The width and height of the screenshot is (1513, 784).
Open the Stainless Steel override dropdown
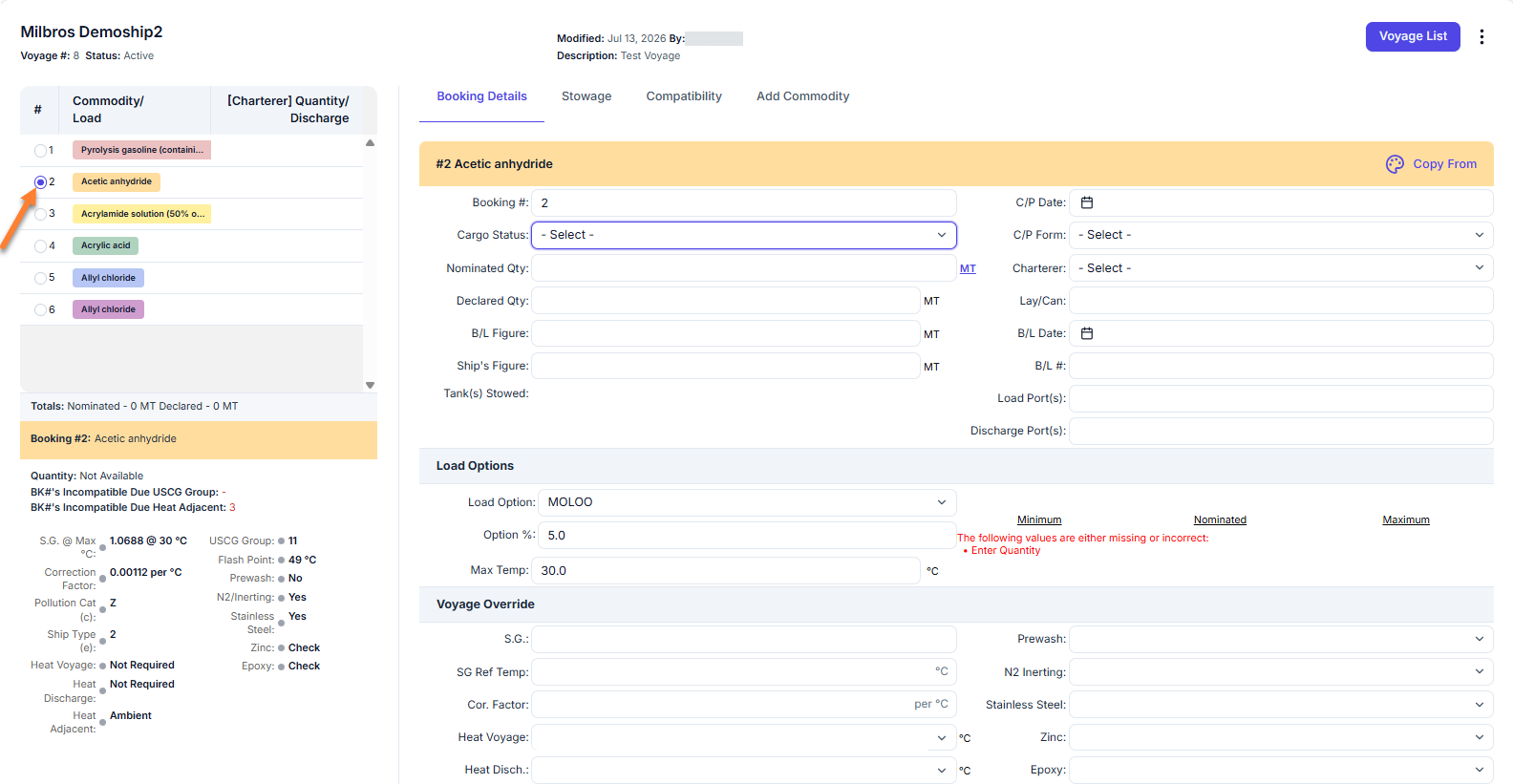[x=1281, y=705]
